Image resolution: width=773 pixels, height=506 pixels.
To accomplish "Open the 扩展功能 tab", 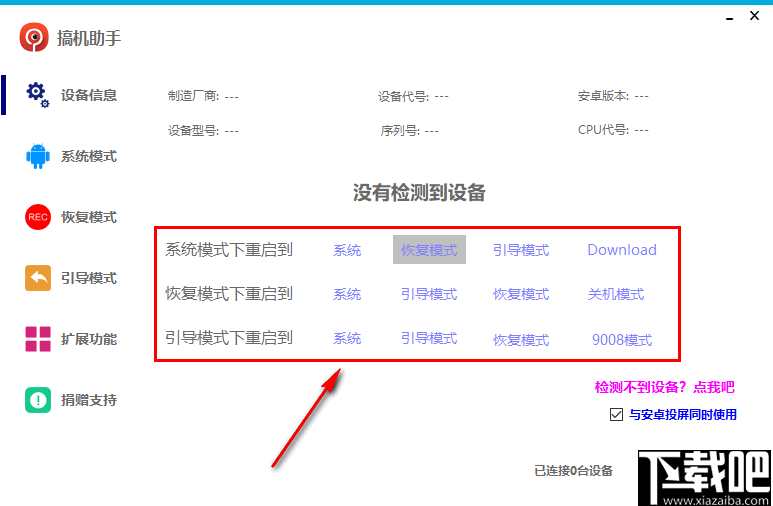I will (x=89, y=339).
